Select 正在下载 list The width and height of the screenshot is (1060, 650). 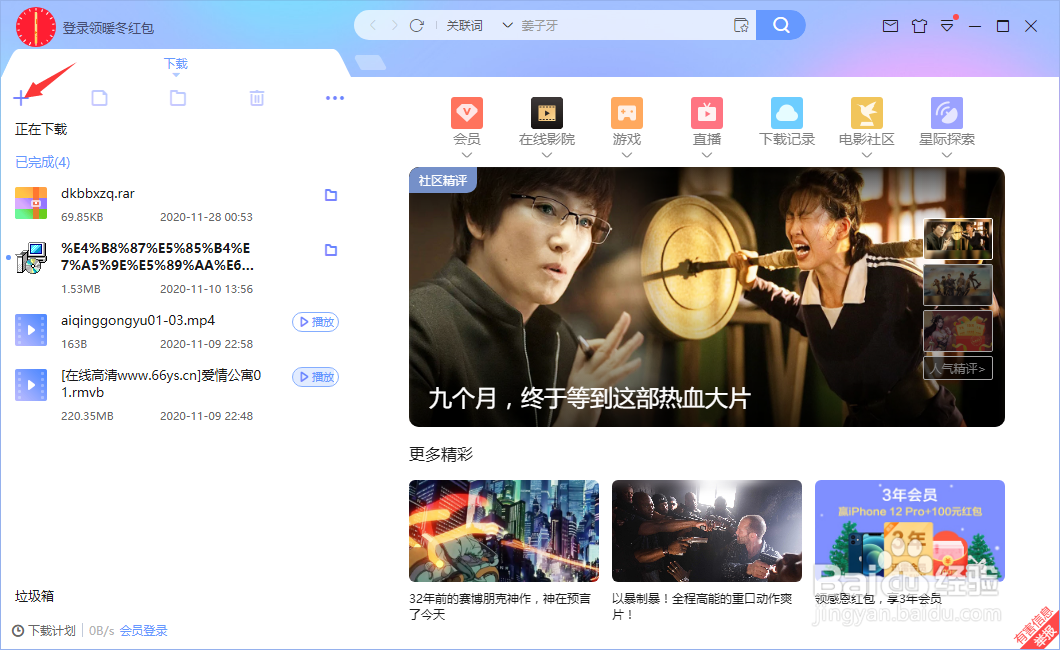click(x=41, y=129)
